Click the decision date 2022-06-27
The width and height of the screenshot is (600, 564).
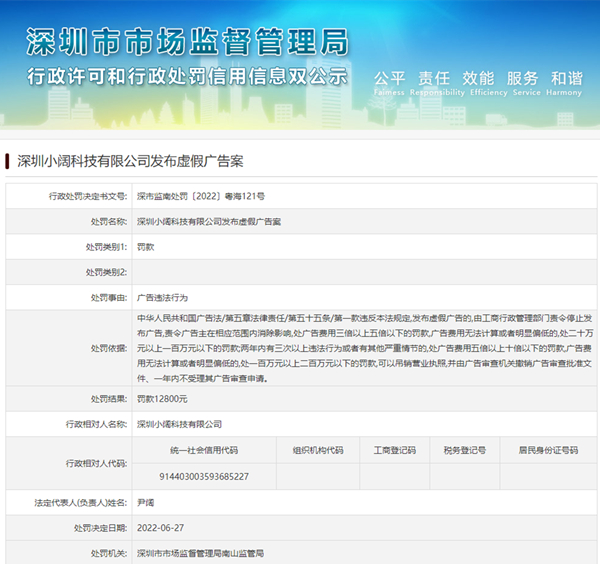pyautogui.click(x=160, y=527)
